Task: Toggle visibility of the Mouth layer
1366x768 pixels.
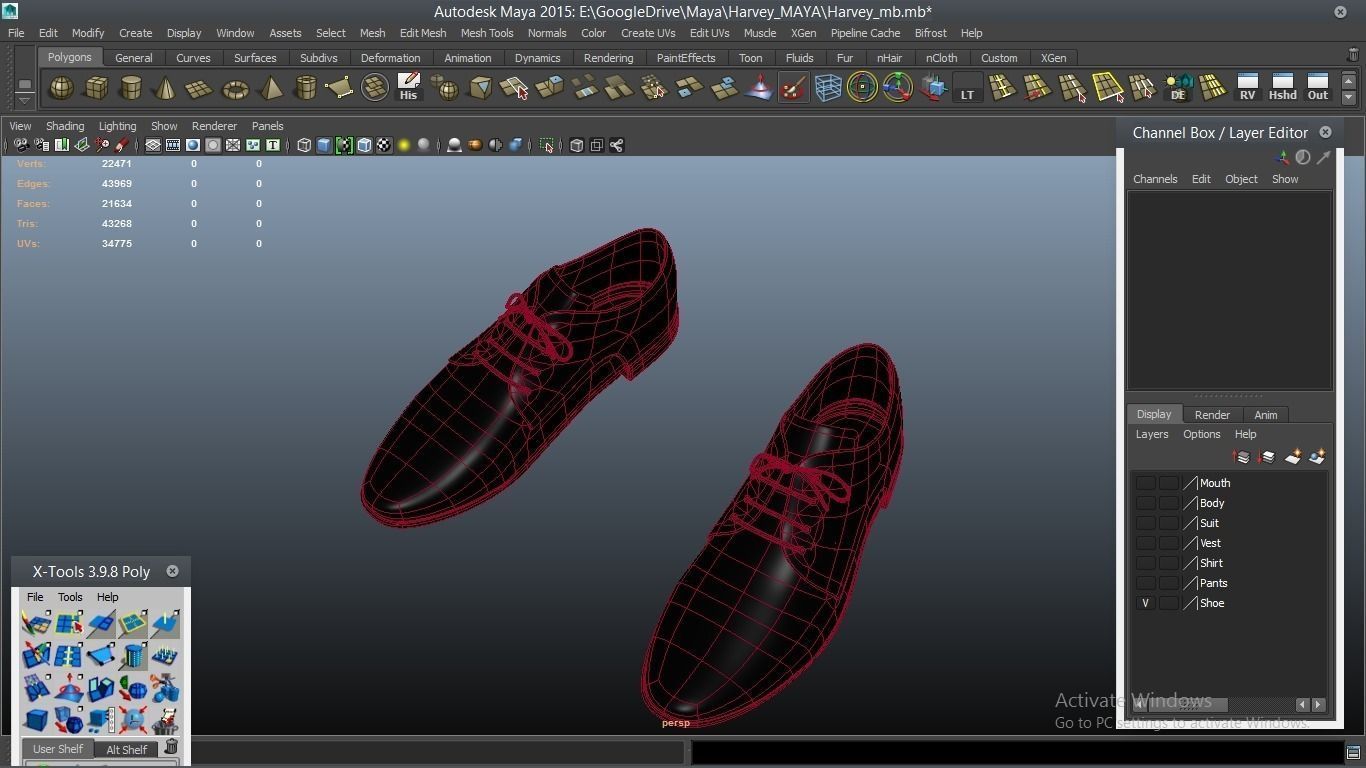Action: [1146, 483]
